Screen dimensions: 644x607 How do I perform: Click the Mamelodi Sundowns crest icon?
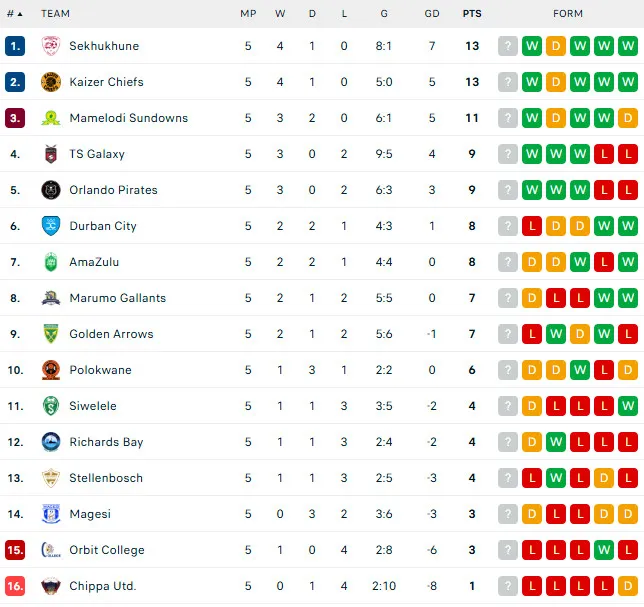[x=51, y=118]
